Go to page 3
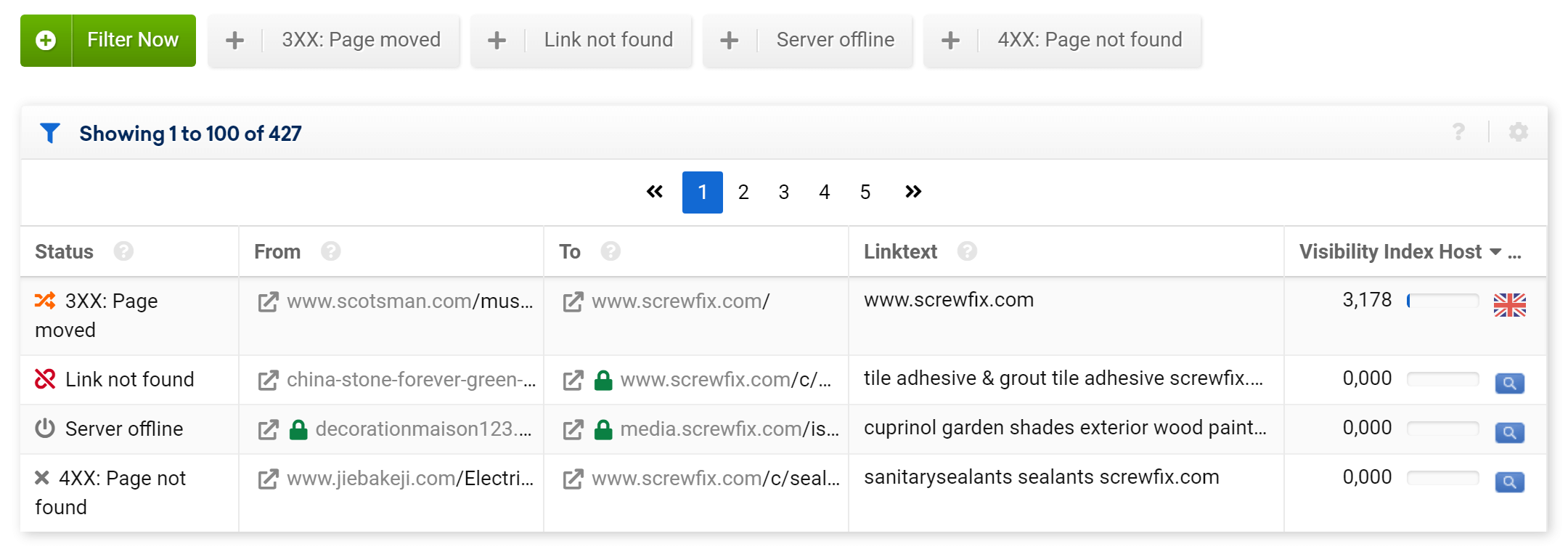 [x=784, y=192]
